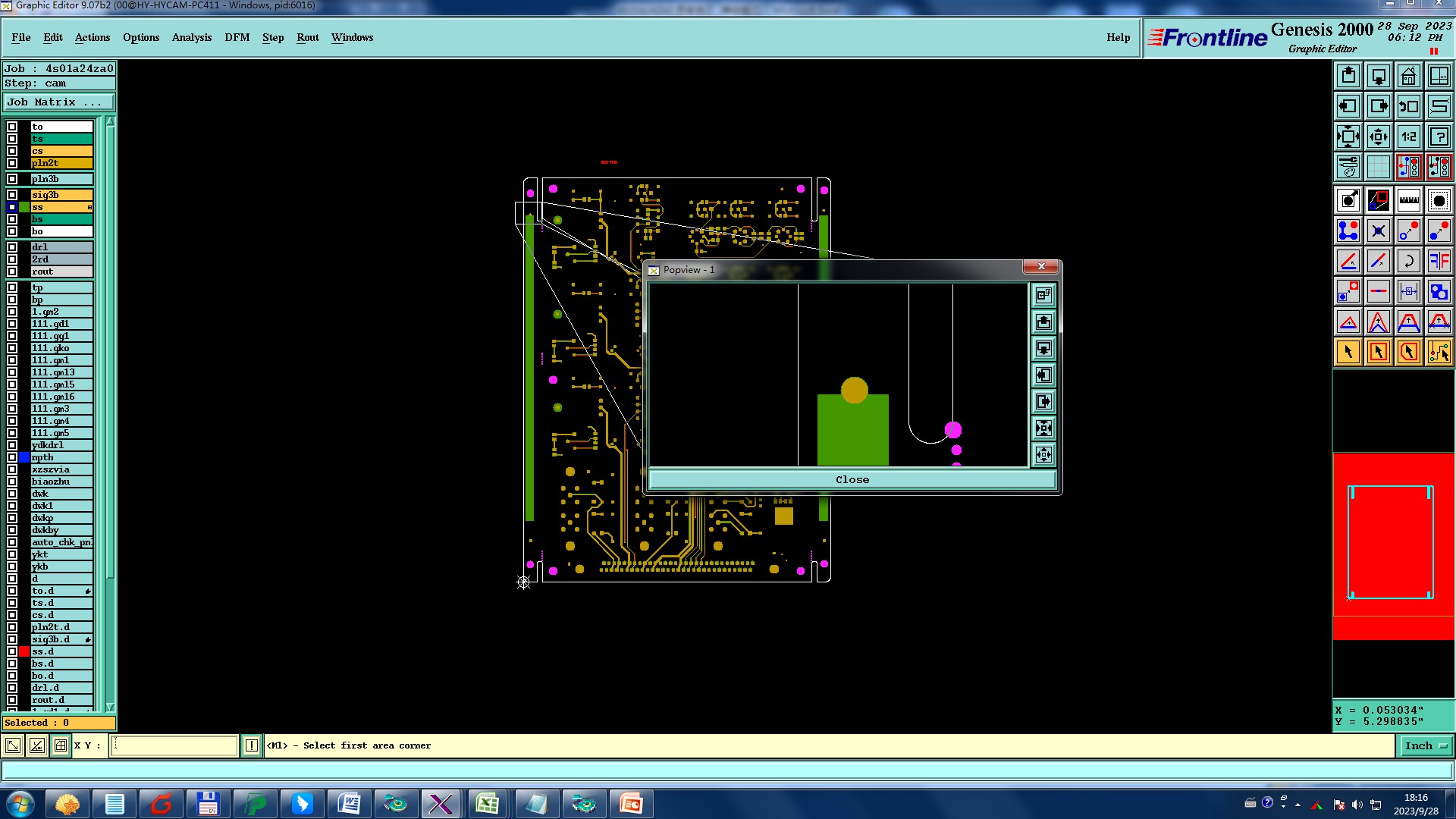Select the net selection arrow tool
Viewport: 1456px width, 819px height.
(x=1439, y=352)
